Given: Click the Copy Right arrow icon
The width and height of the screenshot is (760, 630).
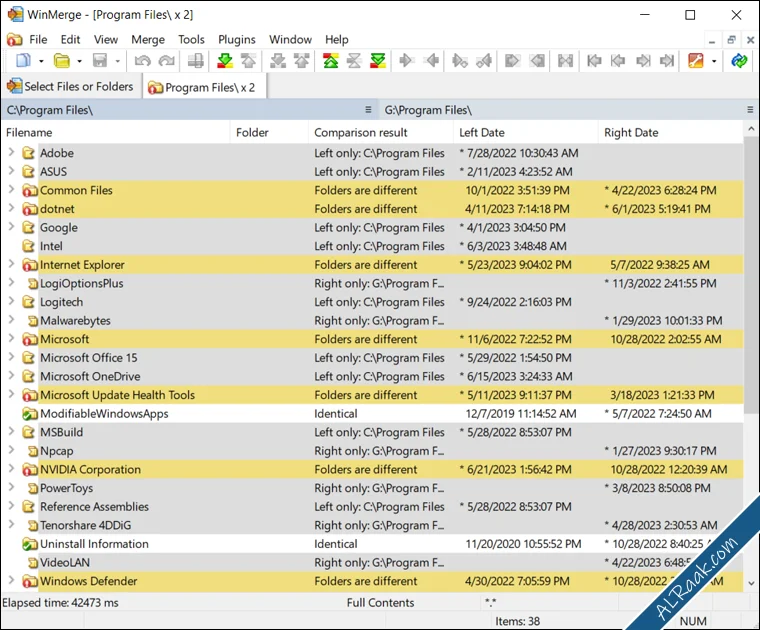Looking at the screenshot, I should pos(406,61).
